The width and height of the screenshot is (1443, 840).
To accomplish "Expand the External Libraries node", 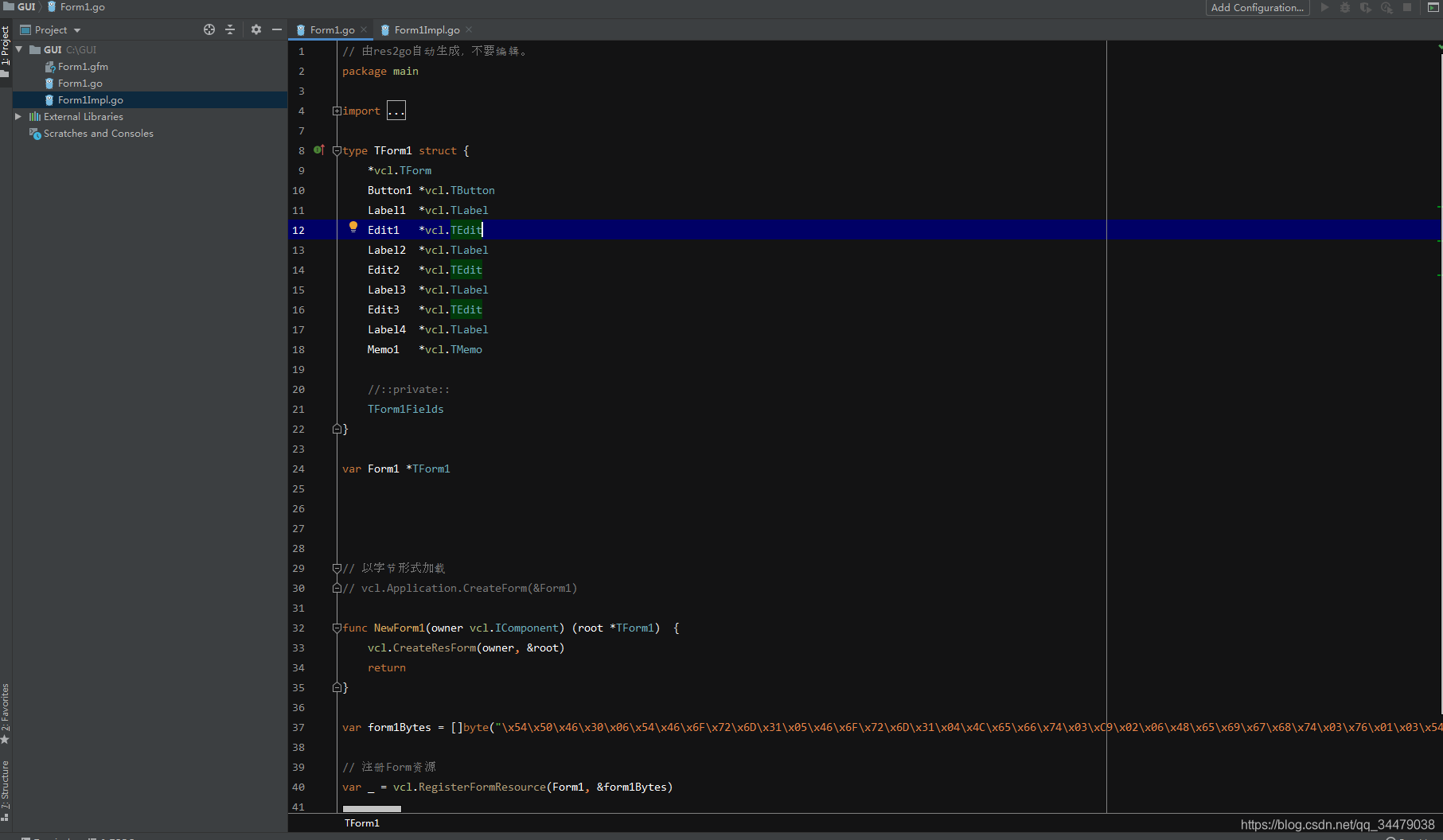I will [18, 116].
